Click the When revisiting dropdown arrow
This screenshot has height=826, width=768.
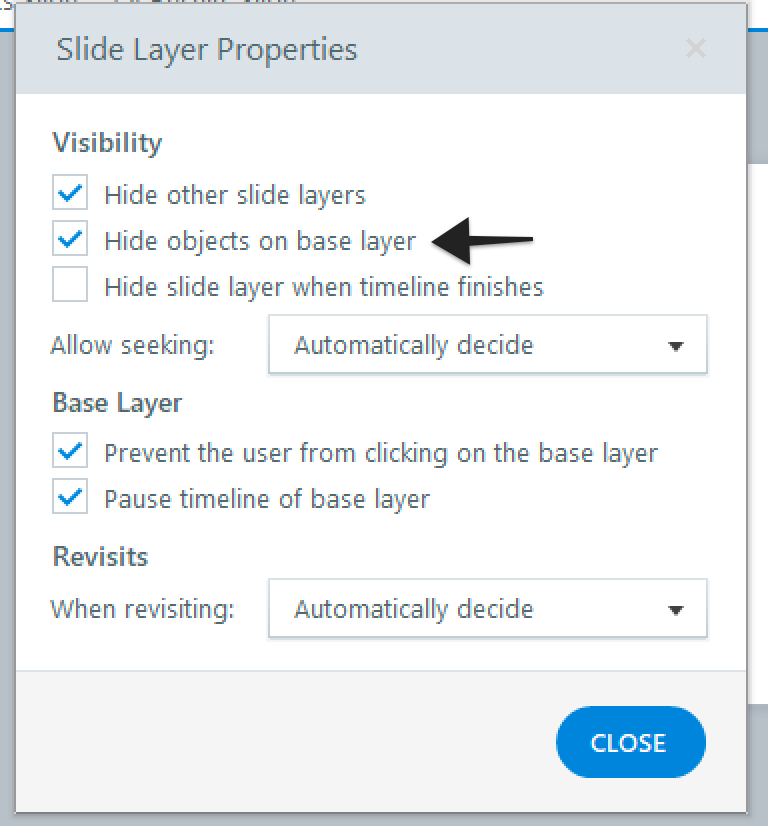click(x=676, y=610)
